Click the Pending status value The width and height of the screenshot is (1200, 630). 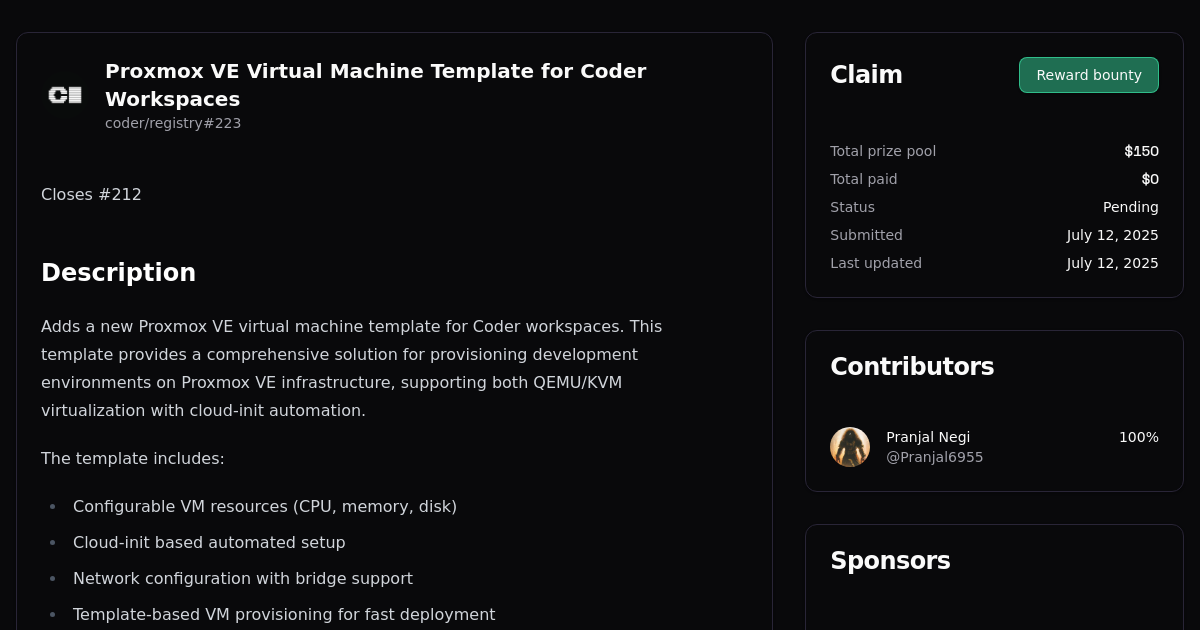click(1130, 207)
